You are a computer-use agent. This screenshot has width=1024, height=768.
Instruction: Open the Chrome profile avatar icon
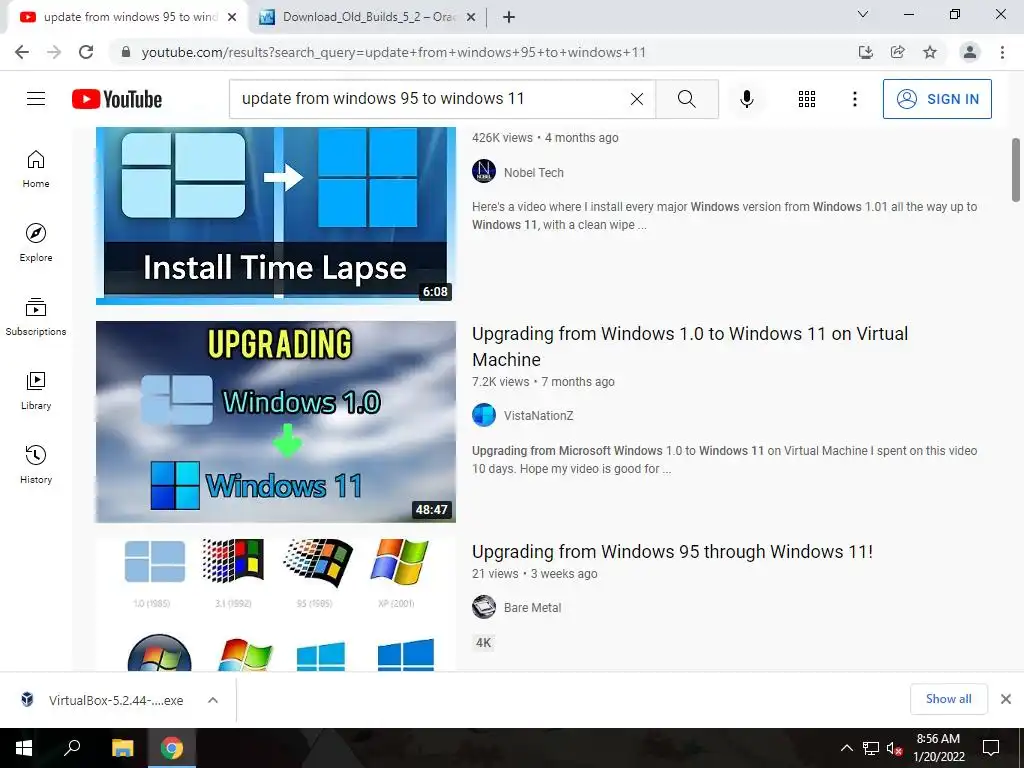coord(970,52)
